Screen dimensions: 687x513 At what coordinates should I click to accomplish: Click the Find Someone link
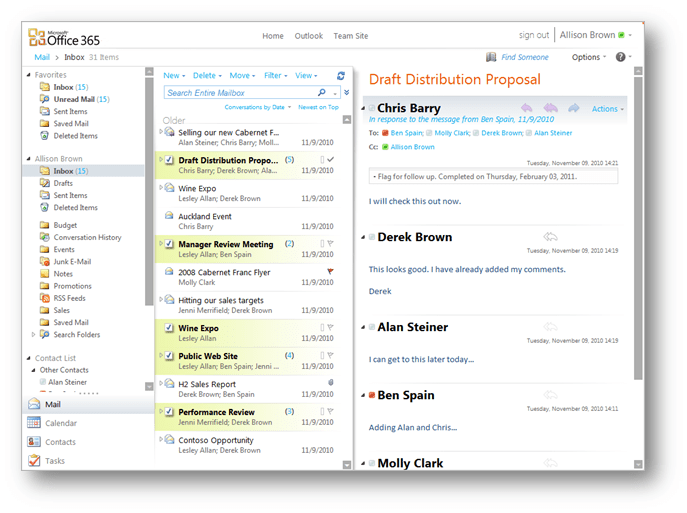524,57
